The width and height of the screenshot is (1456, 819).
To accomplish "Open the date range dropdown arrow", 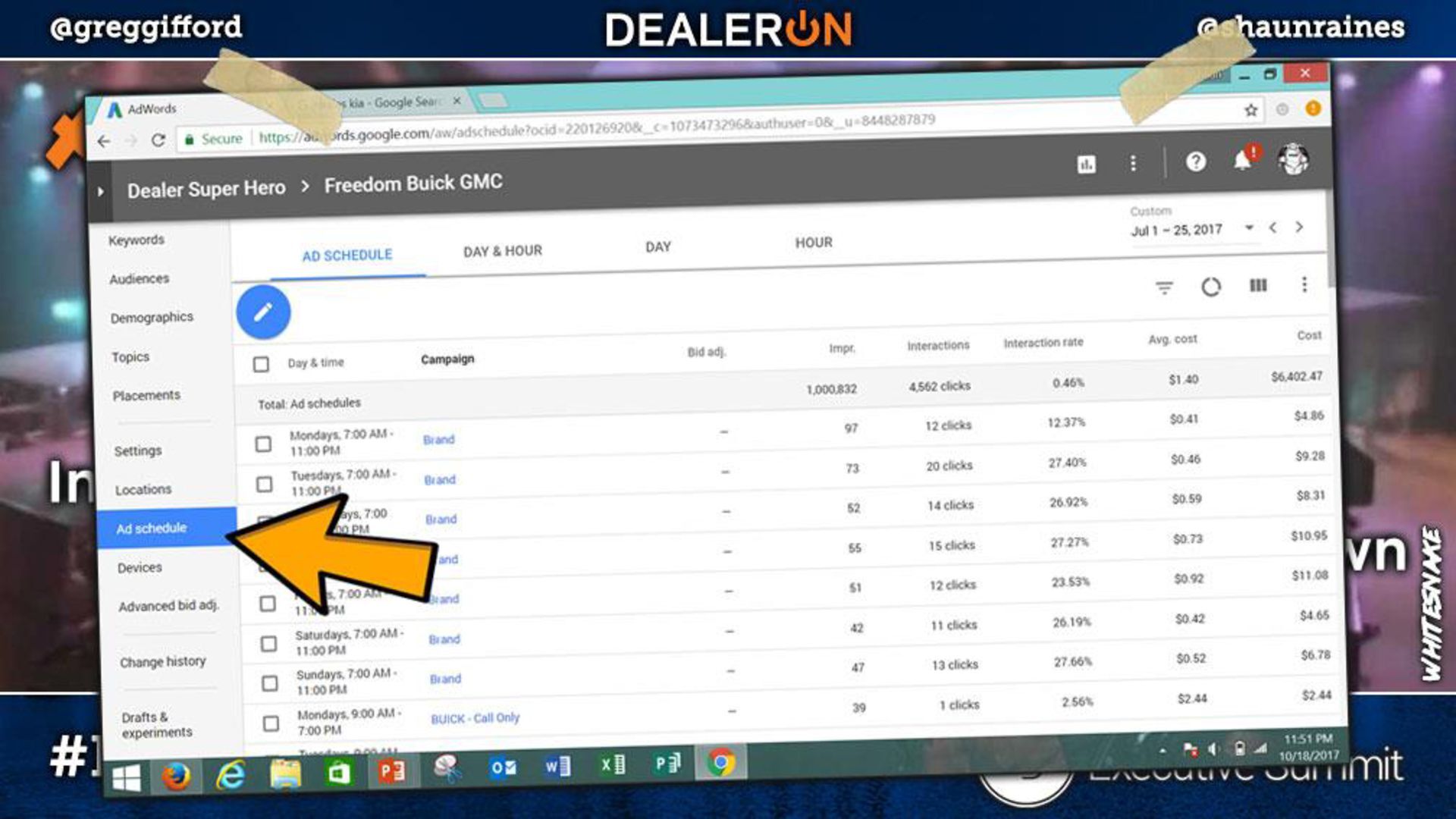I will 1249,227.
